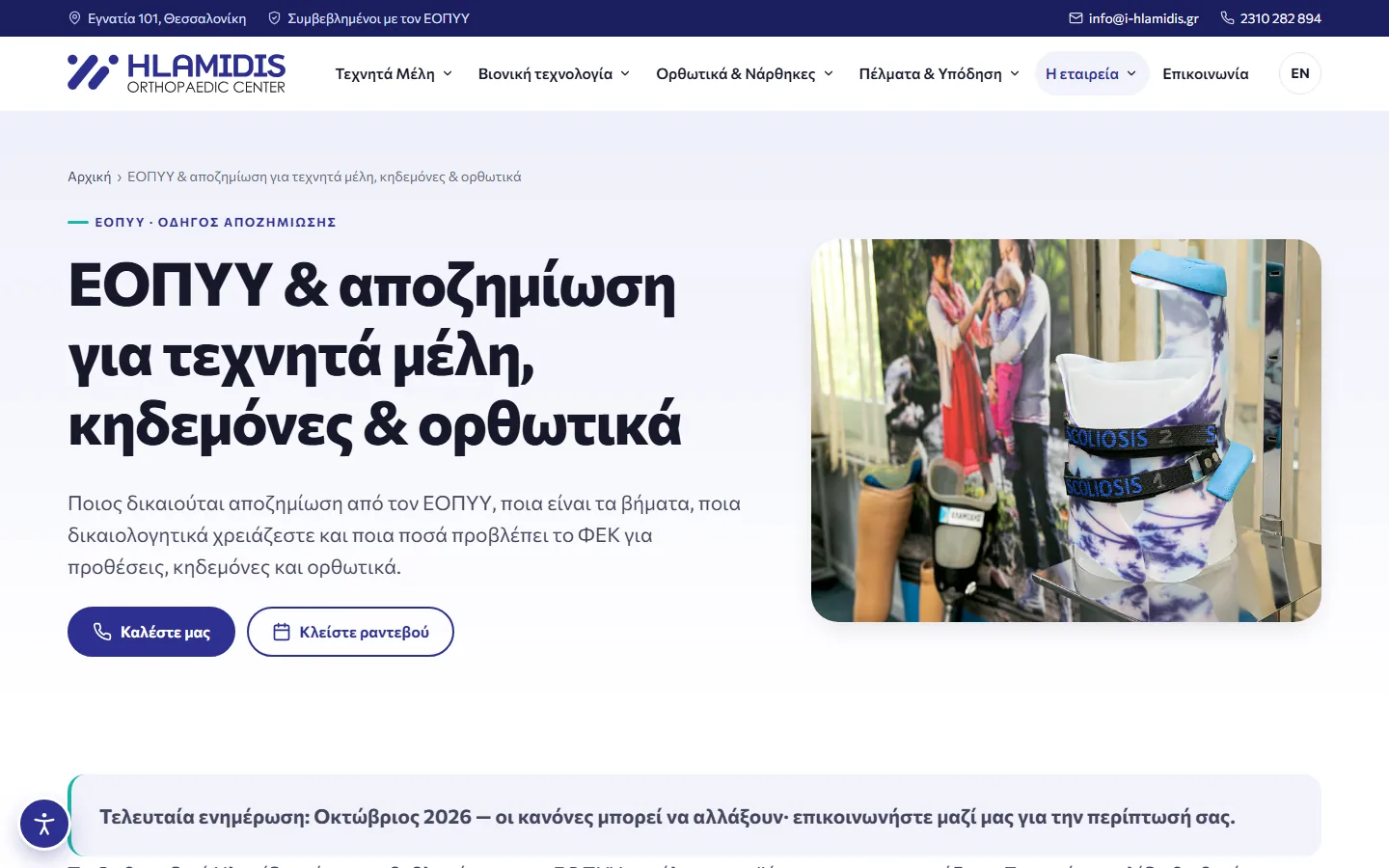Image resolution: width=1389 pixels, height=868 pixels.
Task: Open the Τεχνητά Μέλη menu
Action: (x=394, y=73)
